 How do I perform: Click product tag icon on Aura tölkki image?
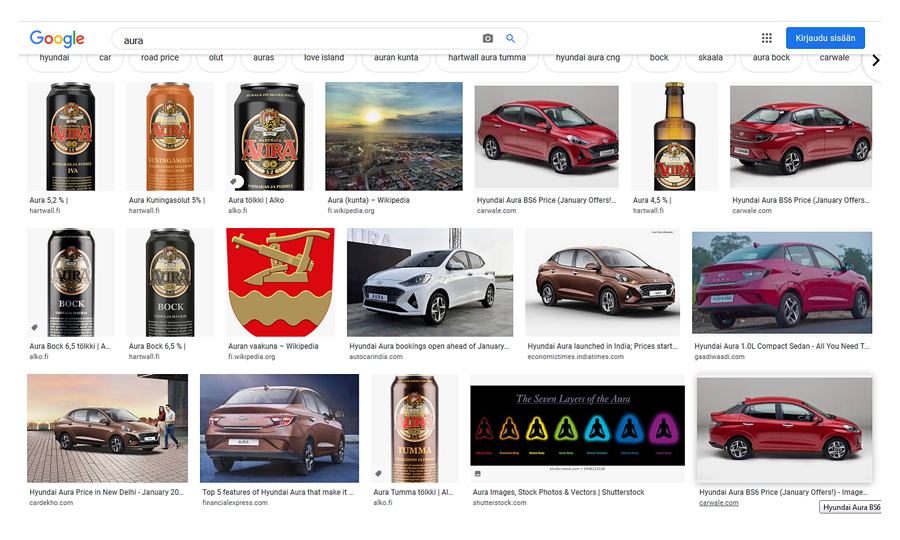234,181
